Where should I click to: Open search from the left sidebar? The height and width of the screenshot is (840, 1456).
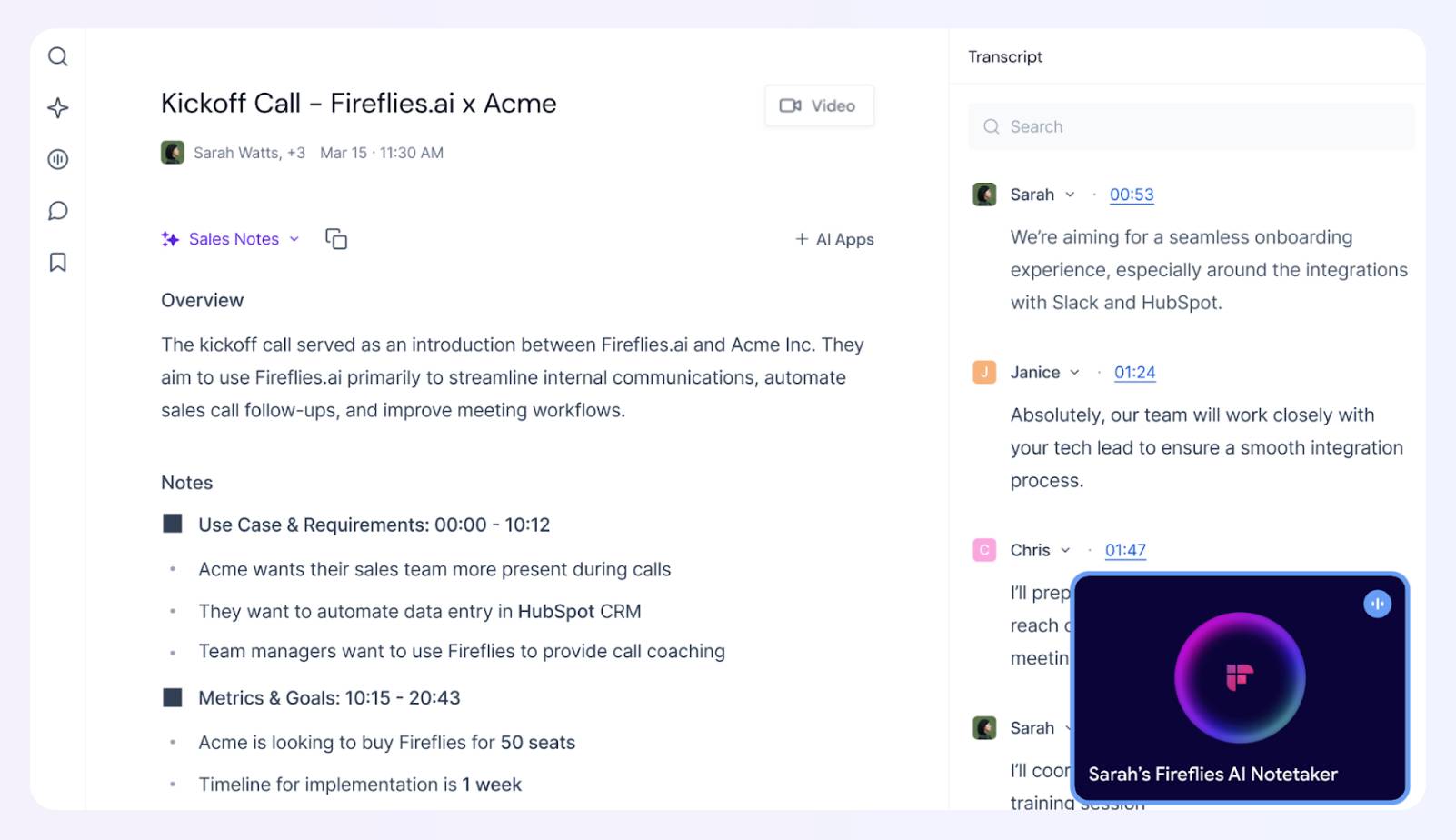tap(58, 56)
